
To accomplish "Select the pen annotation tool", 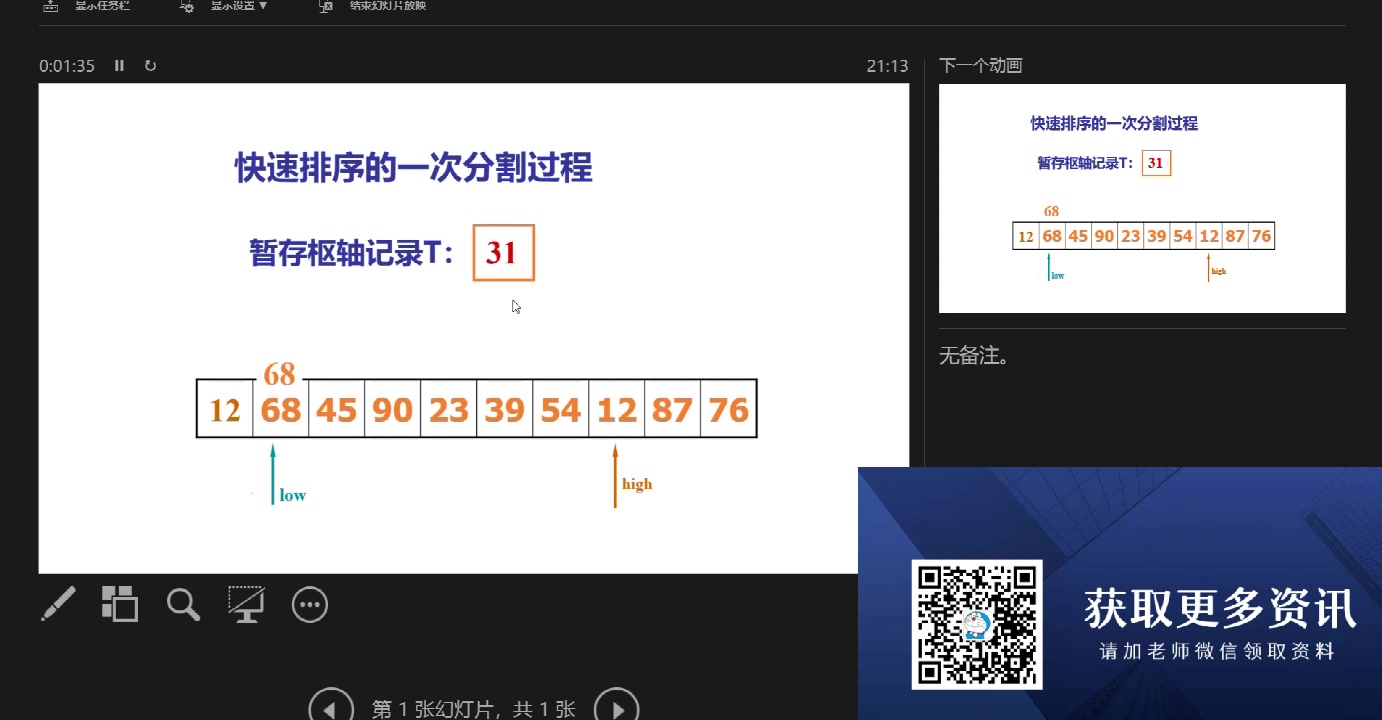I will (x=57, y=604).
